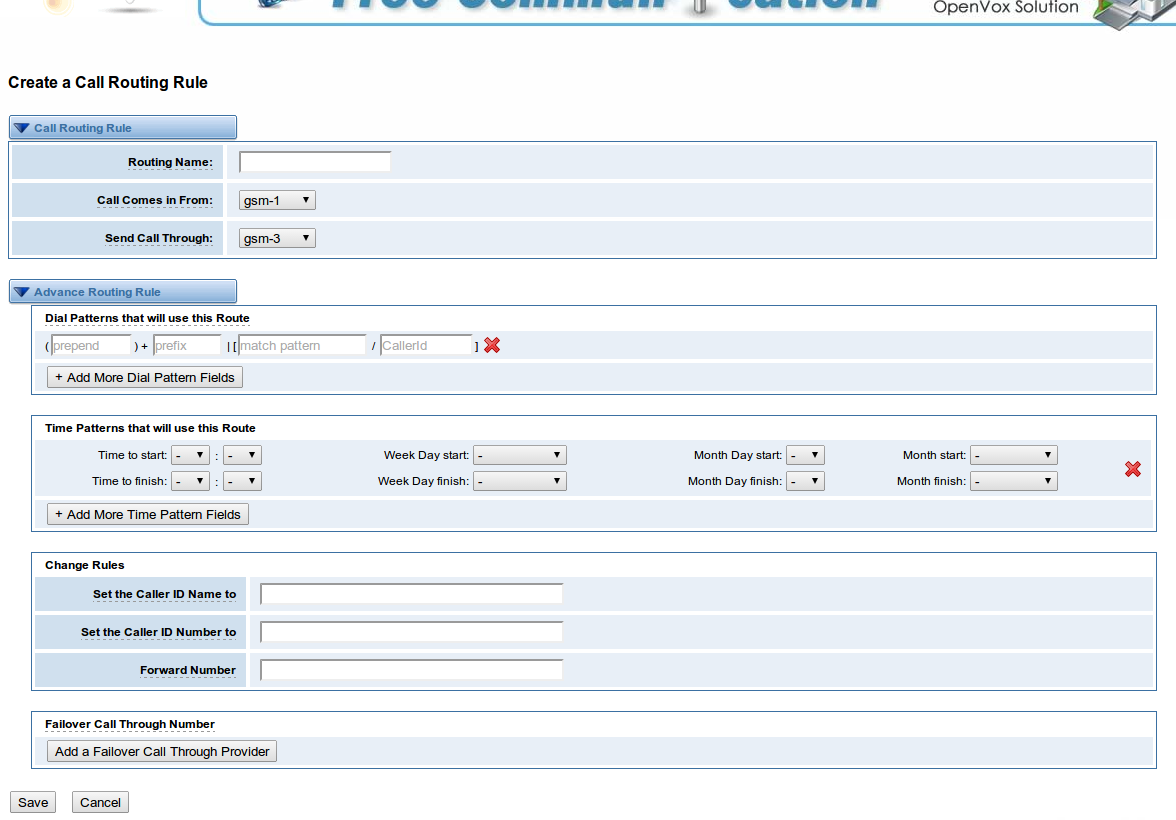Remove the time pattern row via red X
Screen dimensions: 1176x820
click(x=1132, y=469)
